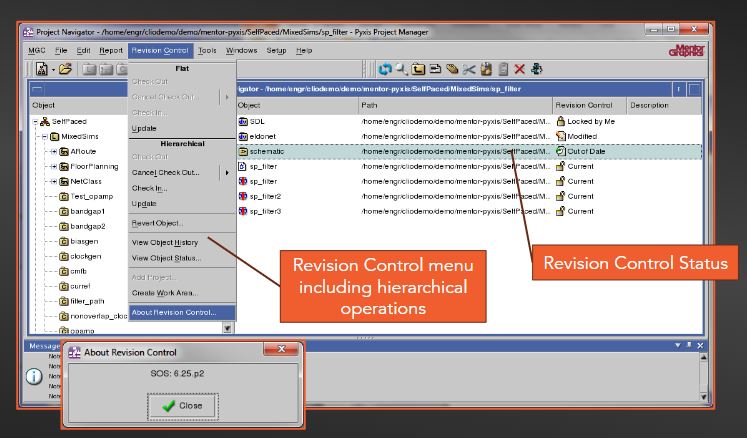
Task: Click the blue info icon in Message panel
Action: 34,376
